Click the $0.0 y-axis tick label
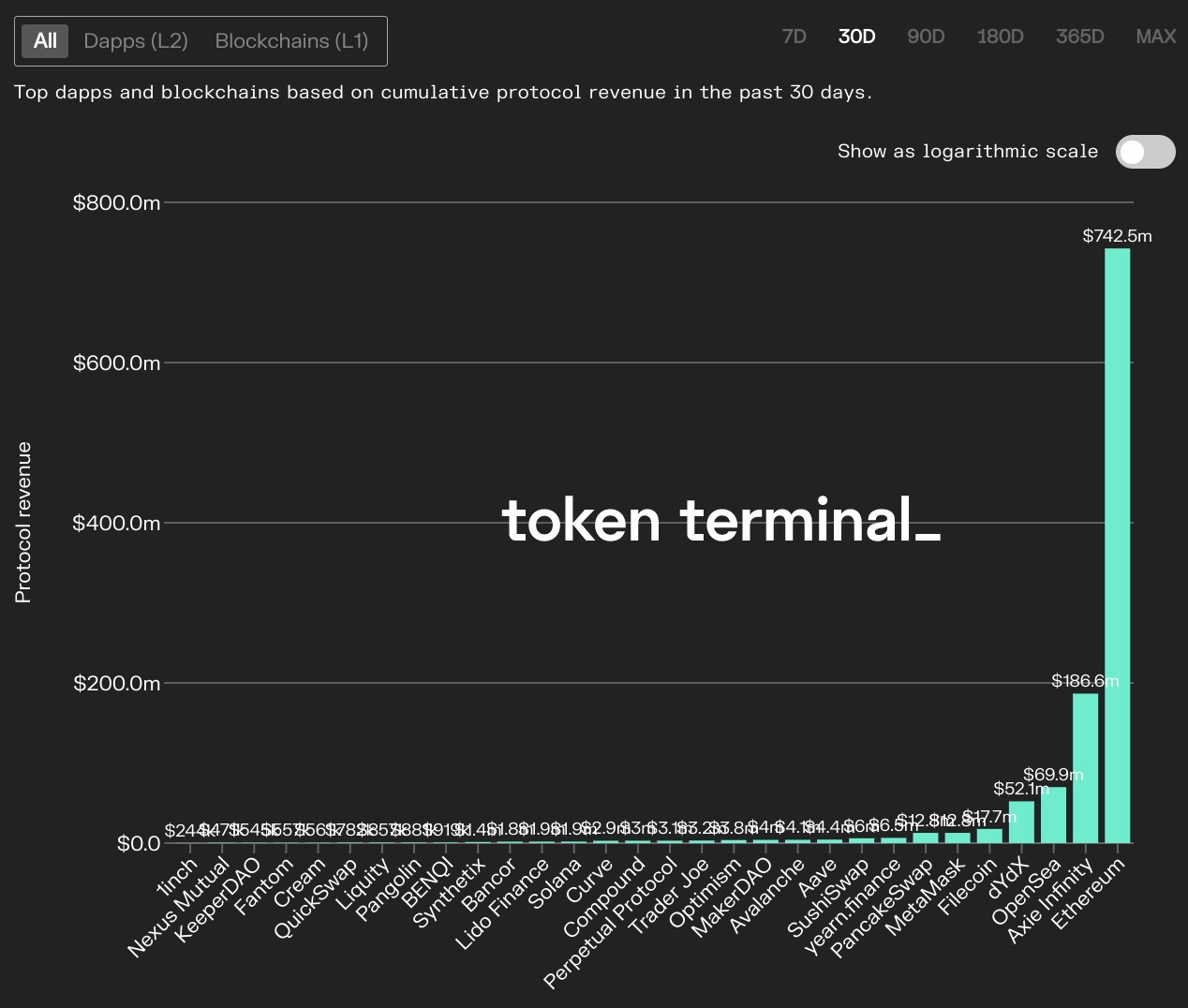The height and width of the screenshot is (1008, 1188). click(x=139, y=843)
